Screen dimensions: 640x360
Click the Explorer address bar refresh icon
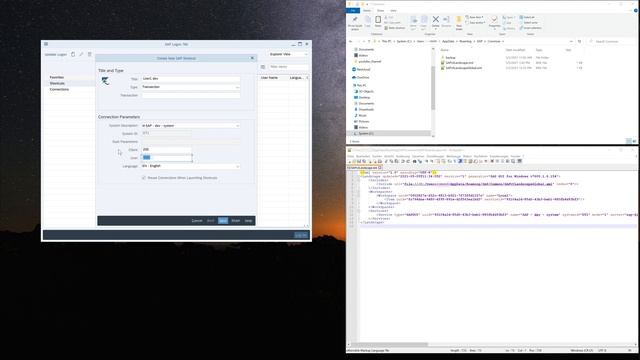pyautogui.click(x=579, y=41)
